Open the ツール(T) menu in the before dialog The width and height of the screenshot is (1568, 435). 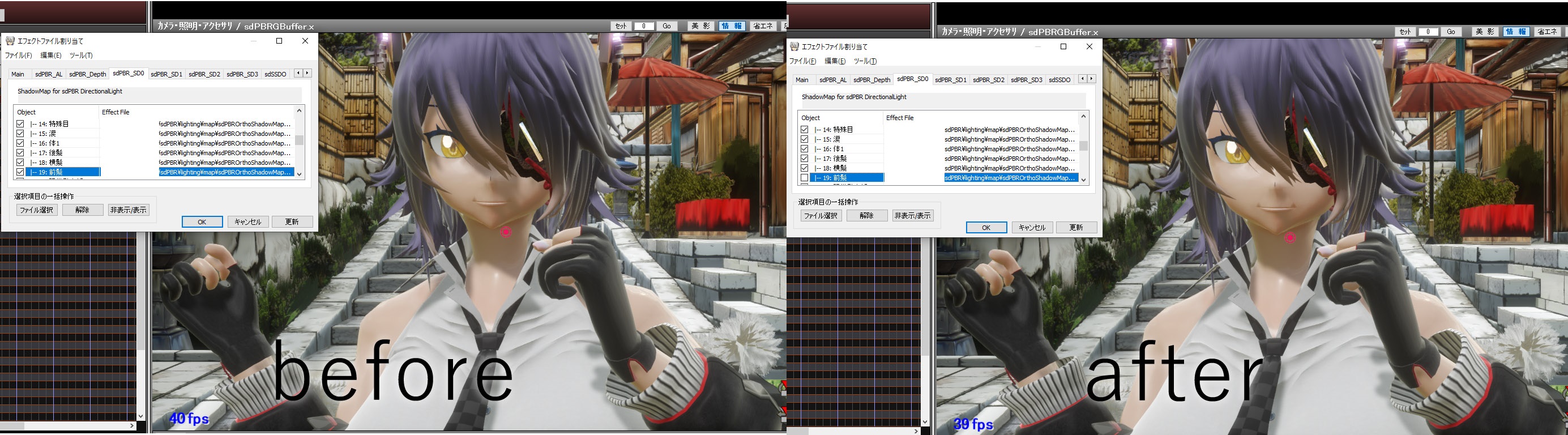click(x=81, y=56)
